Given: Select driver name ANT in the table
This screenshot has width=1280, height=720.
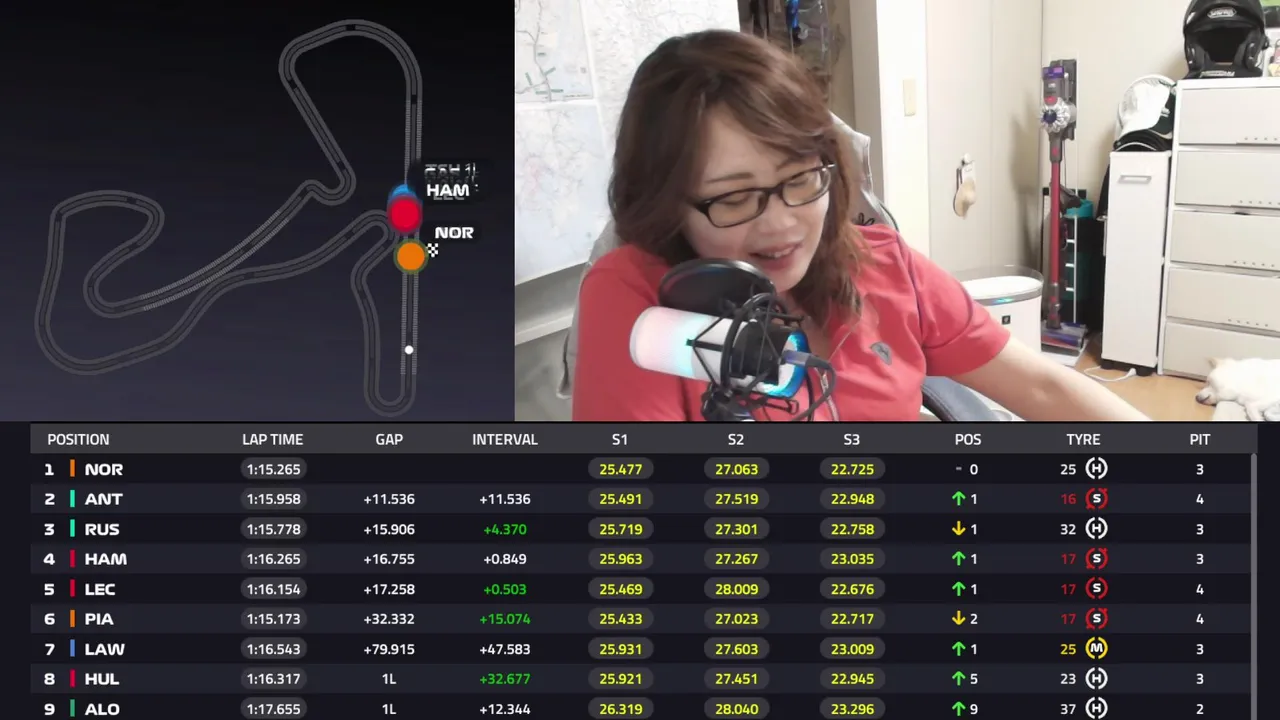Looking at the screenshot, I should 103,499.
